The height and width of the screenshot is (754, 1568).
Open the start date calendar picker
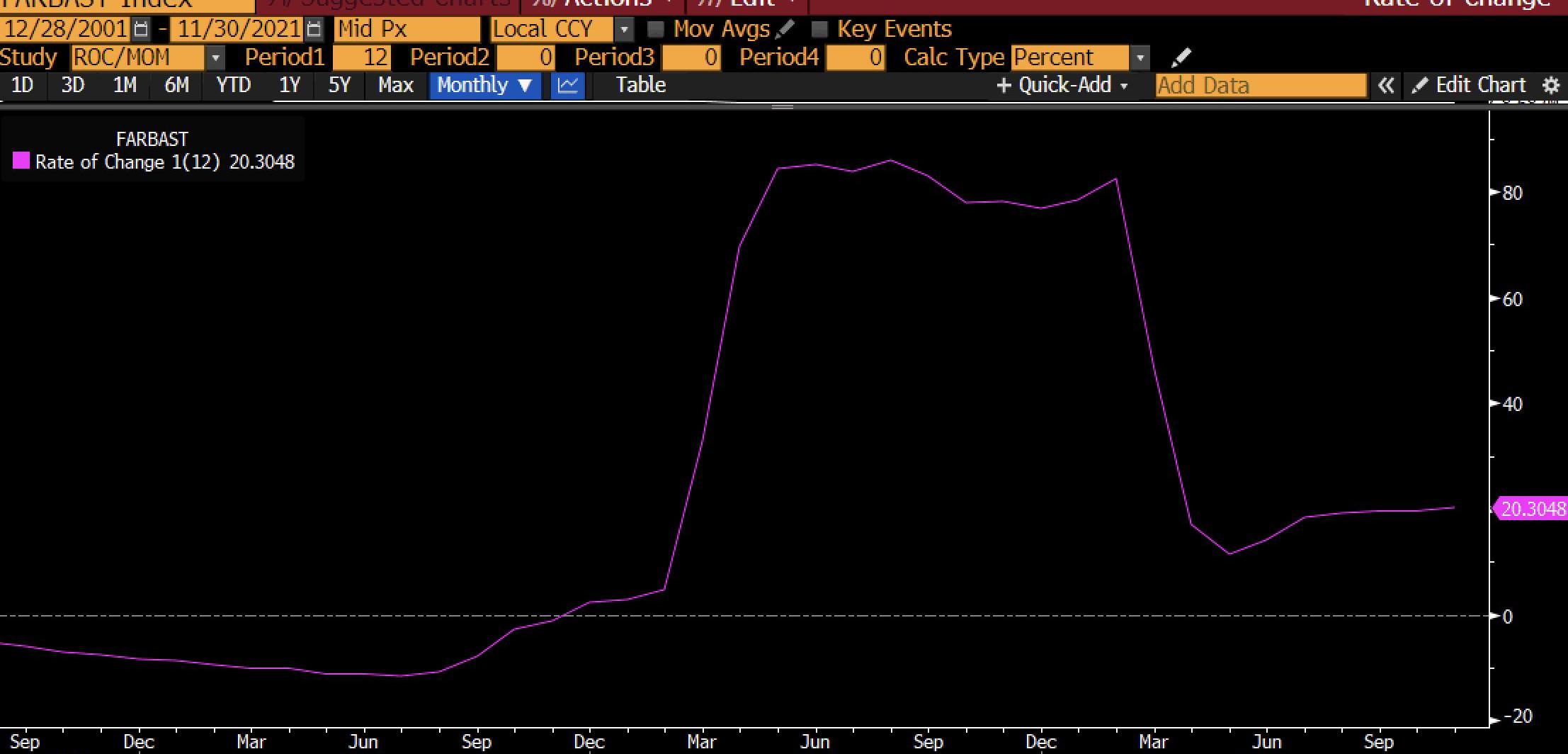142,29
